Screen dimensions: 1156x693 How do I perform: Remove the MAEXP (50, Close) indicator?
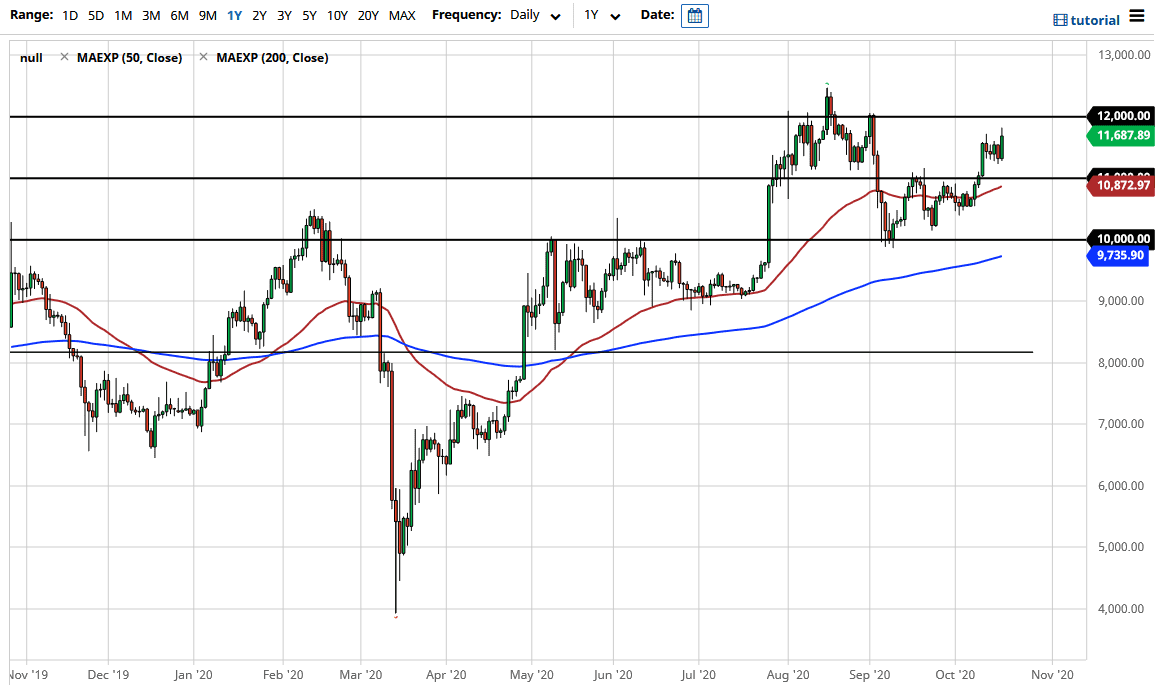click(x=64, y=57)
